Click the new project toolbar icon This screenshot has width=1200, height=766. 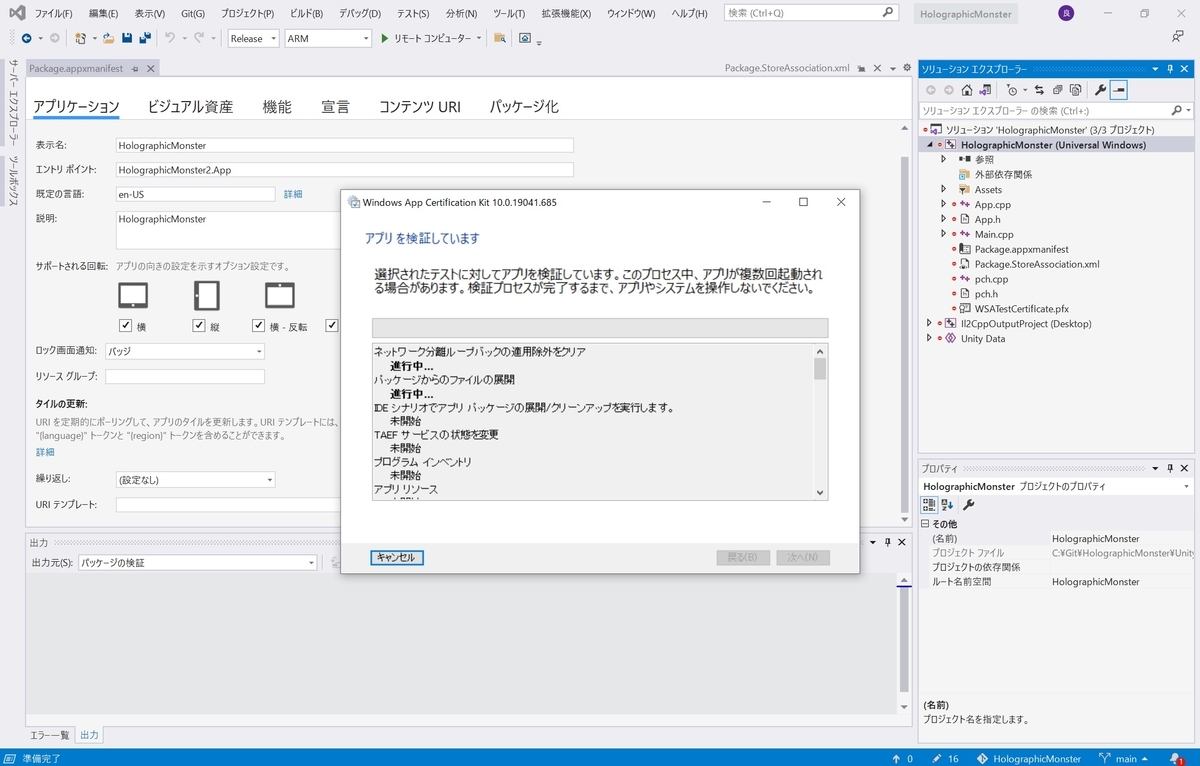pyautogui.click(x=81, y=38)
